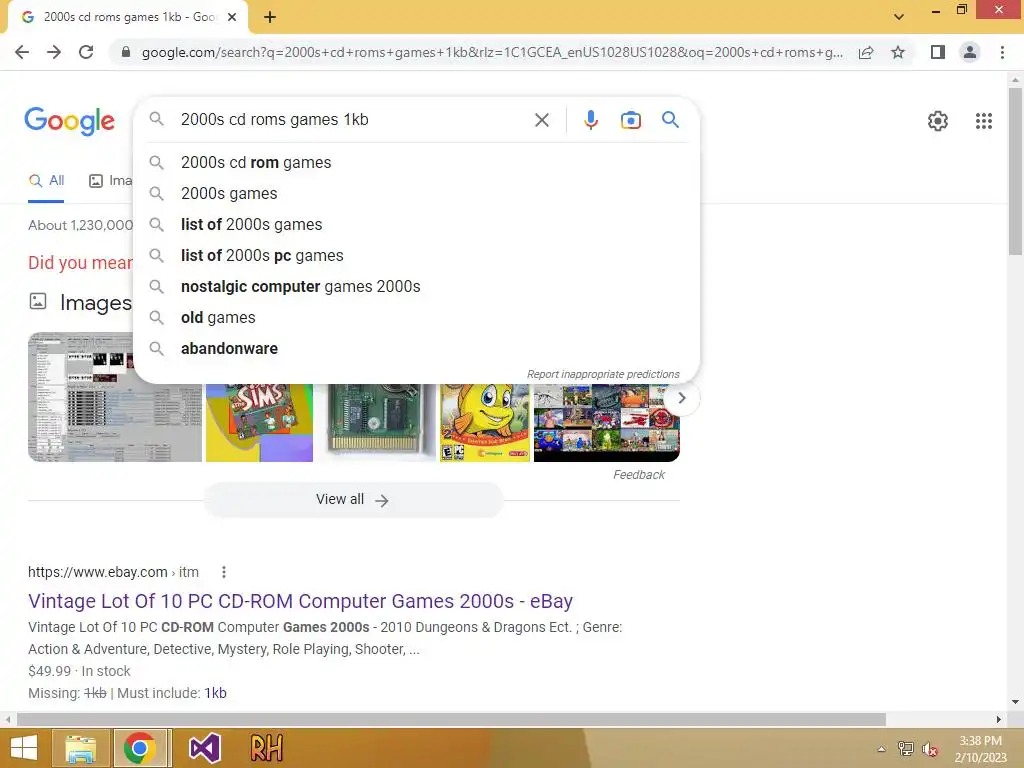Choose suggestion 'abandonware'
Screen dimensions: 1024x768
(416, 349)
